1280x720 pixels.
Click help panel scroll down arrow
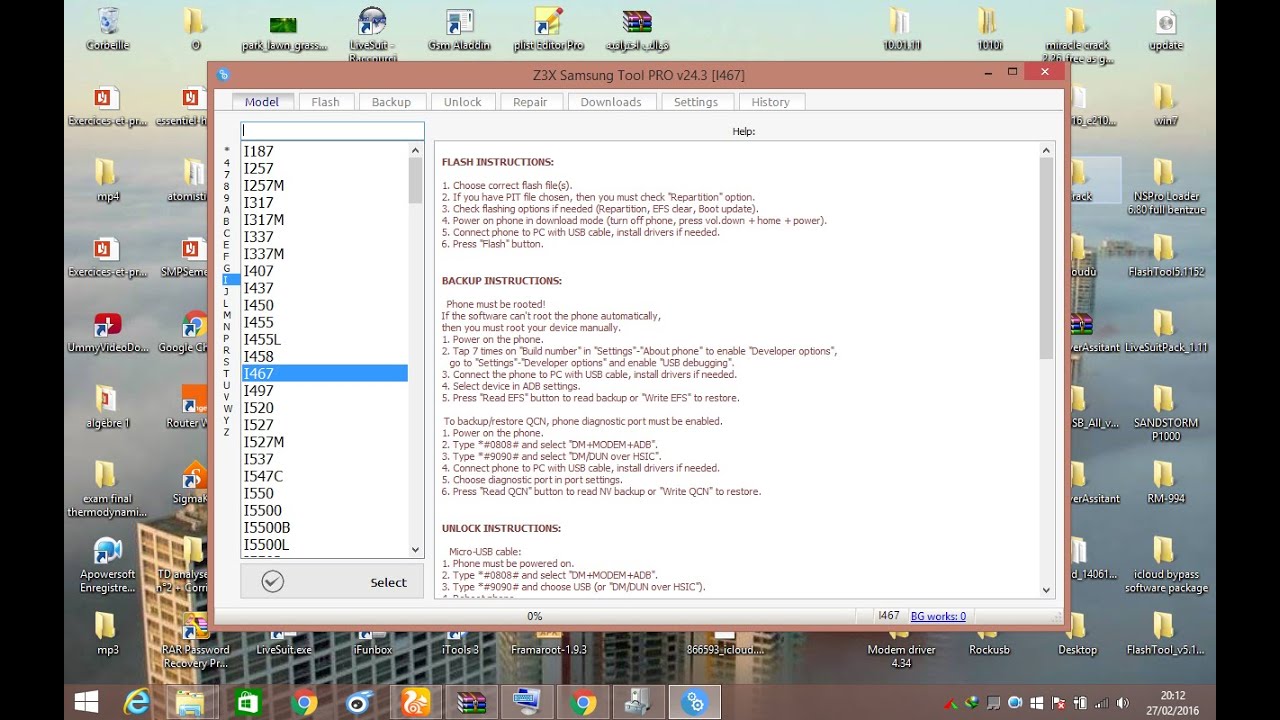tap(1047, 591)
